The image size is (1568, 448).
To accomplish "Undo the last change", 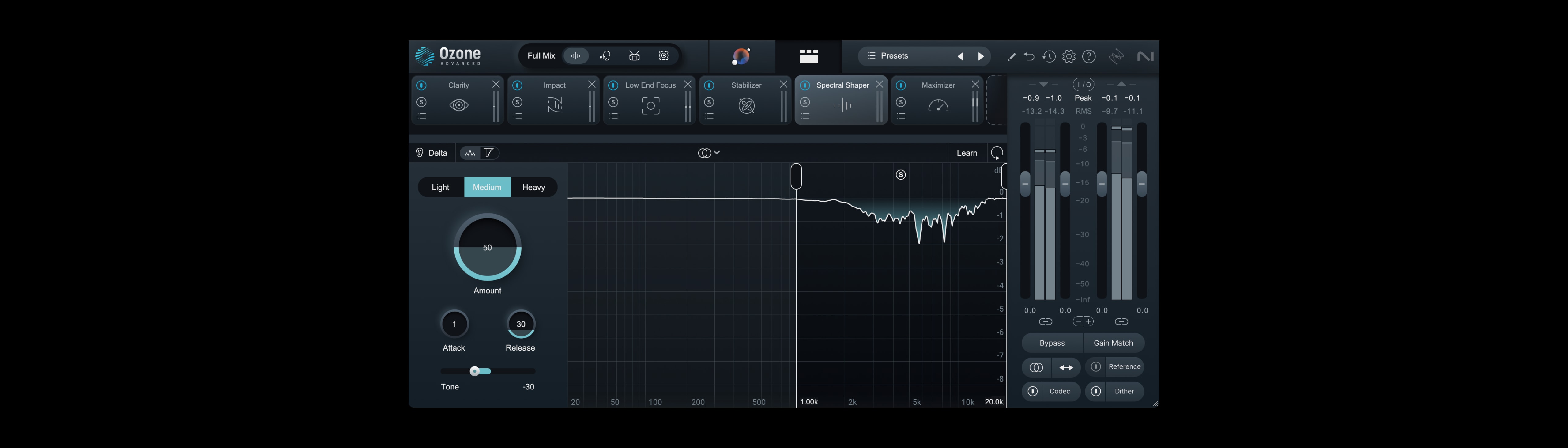I will click(x=1029, y=57).
